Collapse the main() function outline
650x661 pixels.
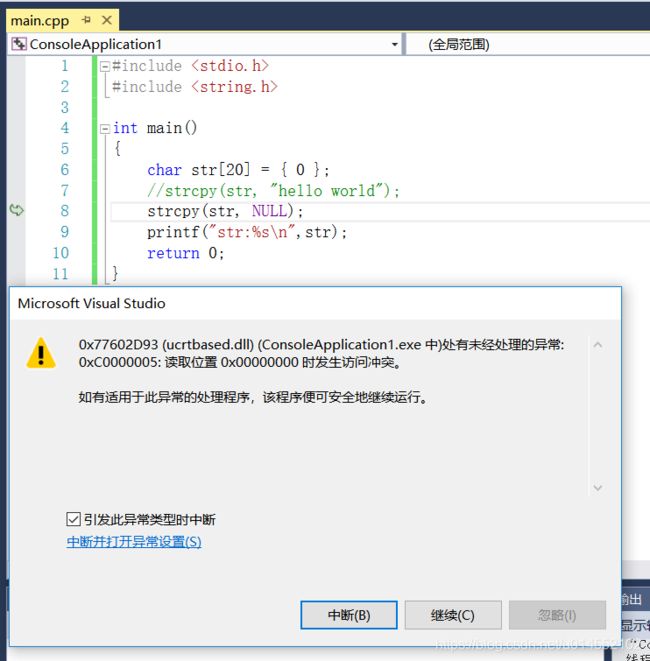(105, 129)
